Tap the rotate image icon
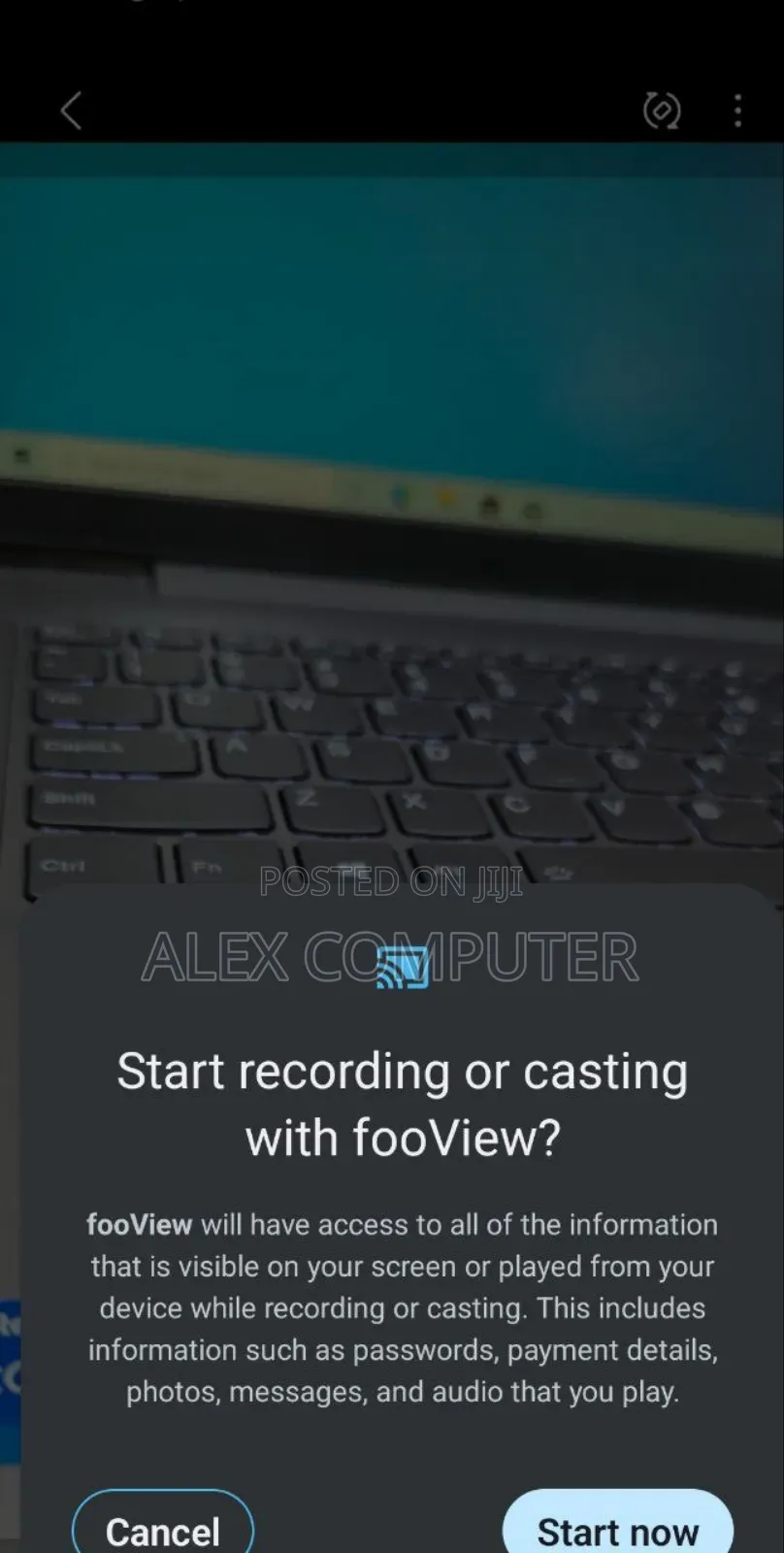Image resolution: width=784 pixels, height=1553 pixels. pos(662,111)
